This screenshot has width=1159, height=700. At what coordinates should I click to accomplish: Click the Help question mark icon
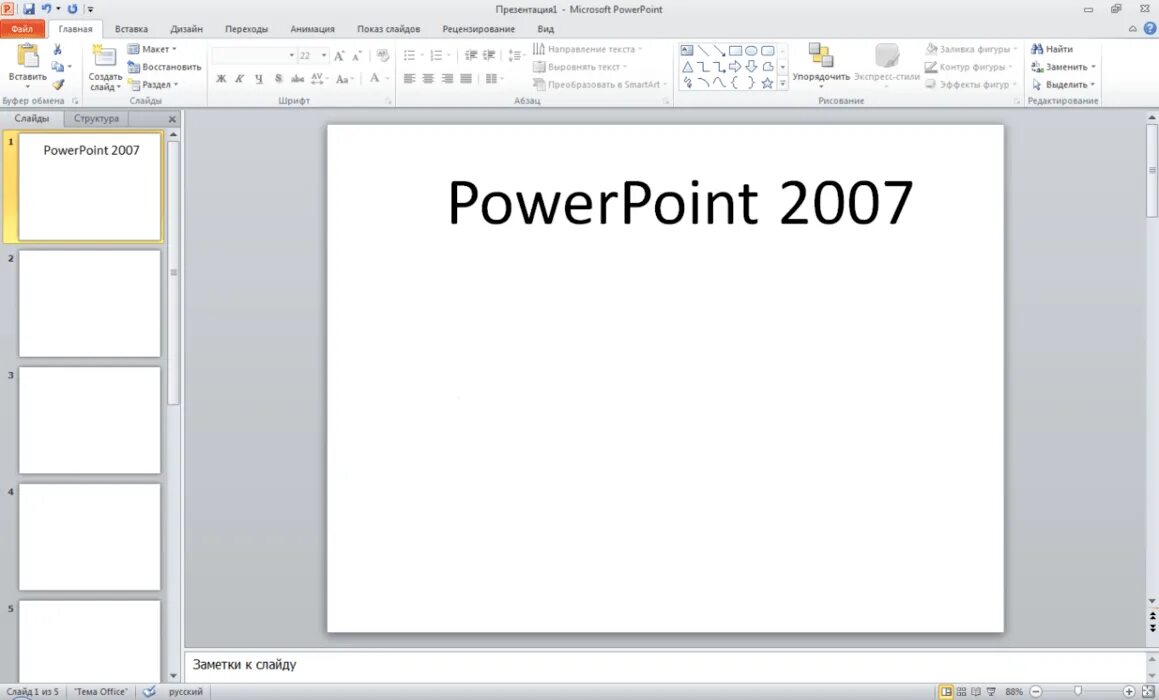click(1149, 29)
